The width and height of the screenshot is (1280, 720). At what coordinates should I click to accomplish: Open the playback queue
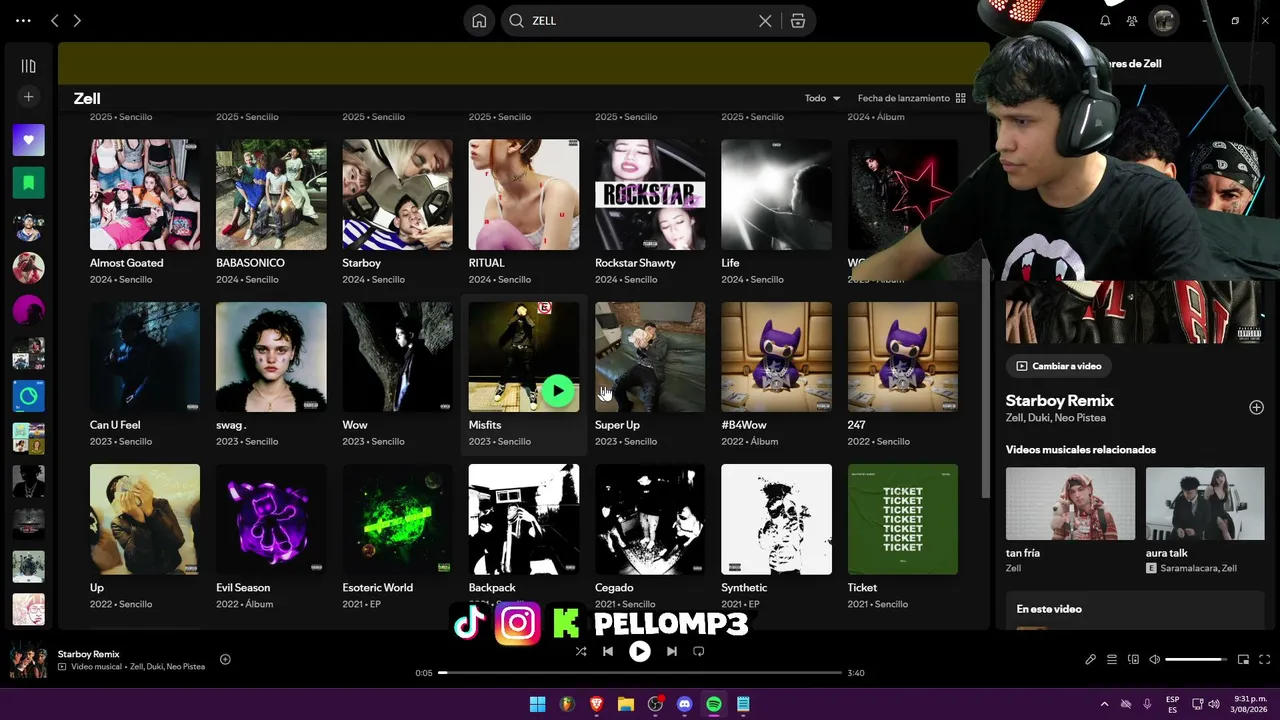click(1112, 660)
